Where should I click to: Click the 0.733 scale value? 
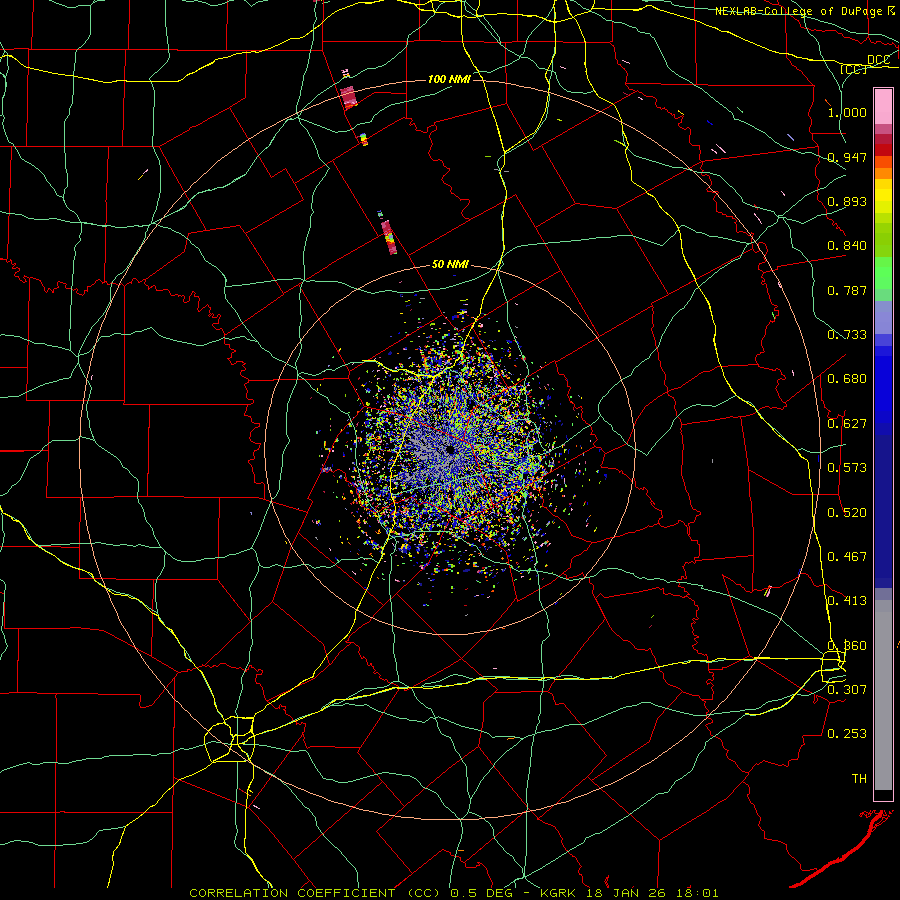coord(847,335)
